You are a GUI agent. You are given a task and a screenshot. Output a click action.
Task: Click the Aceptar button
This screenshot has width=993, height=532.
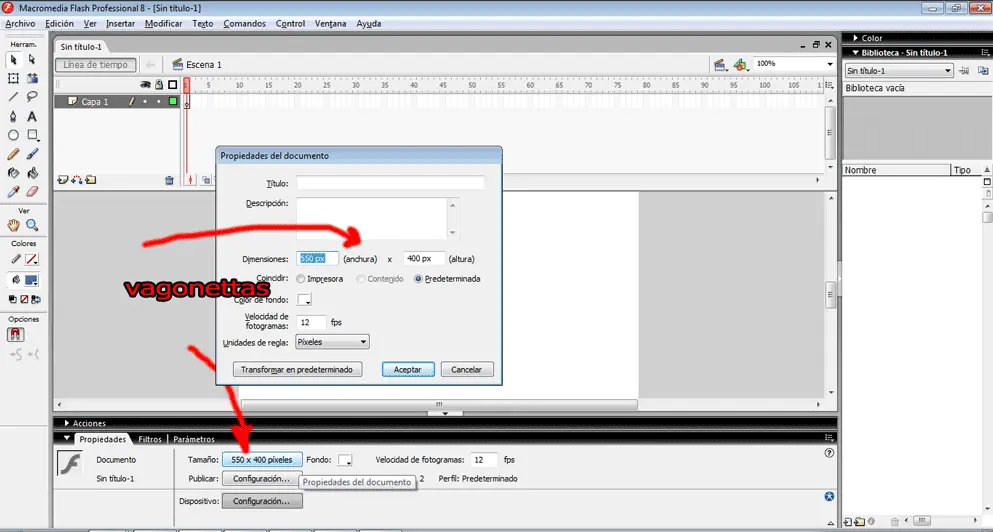click(408, 369)
